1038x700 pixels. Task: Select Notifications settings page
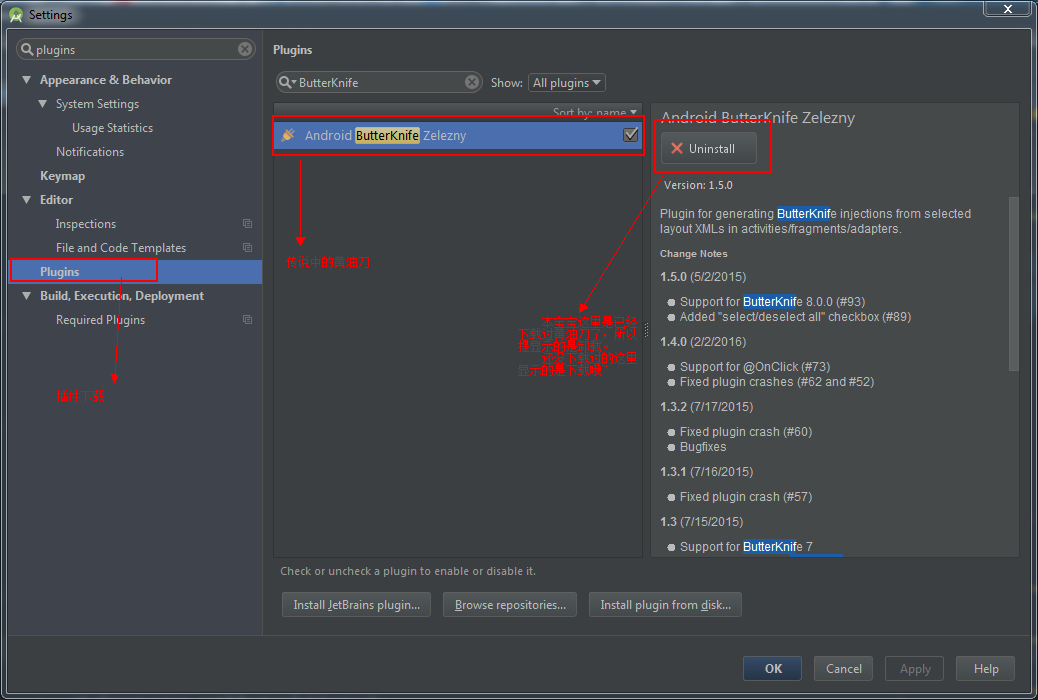[x=90, y=152]
